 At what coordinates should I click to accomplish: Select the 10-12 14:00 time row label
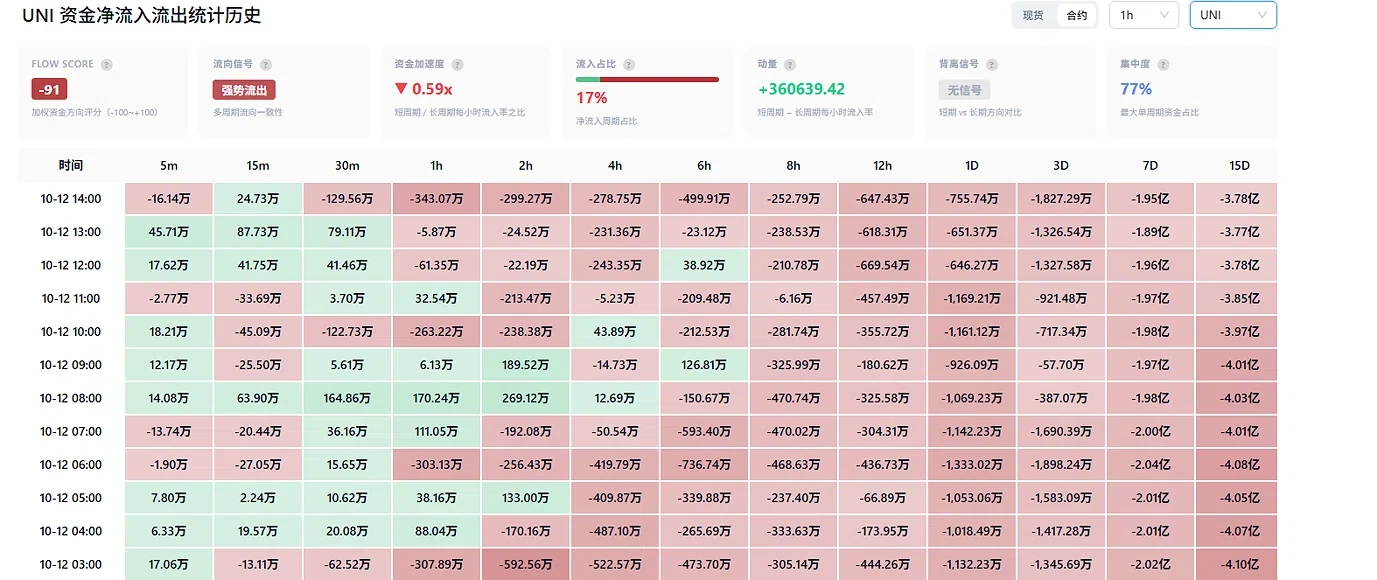(x=71, y=199)
